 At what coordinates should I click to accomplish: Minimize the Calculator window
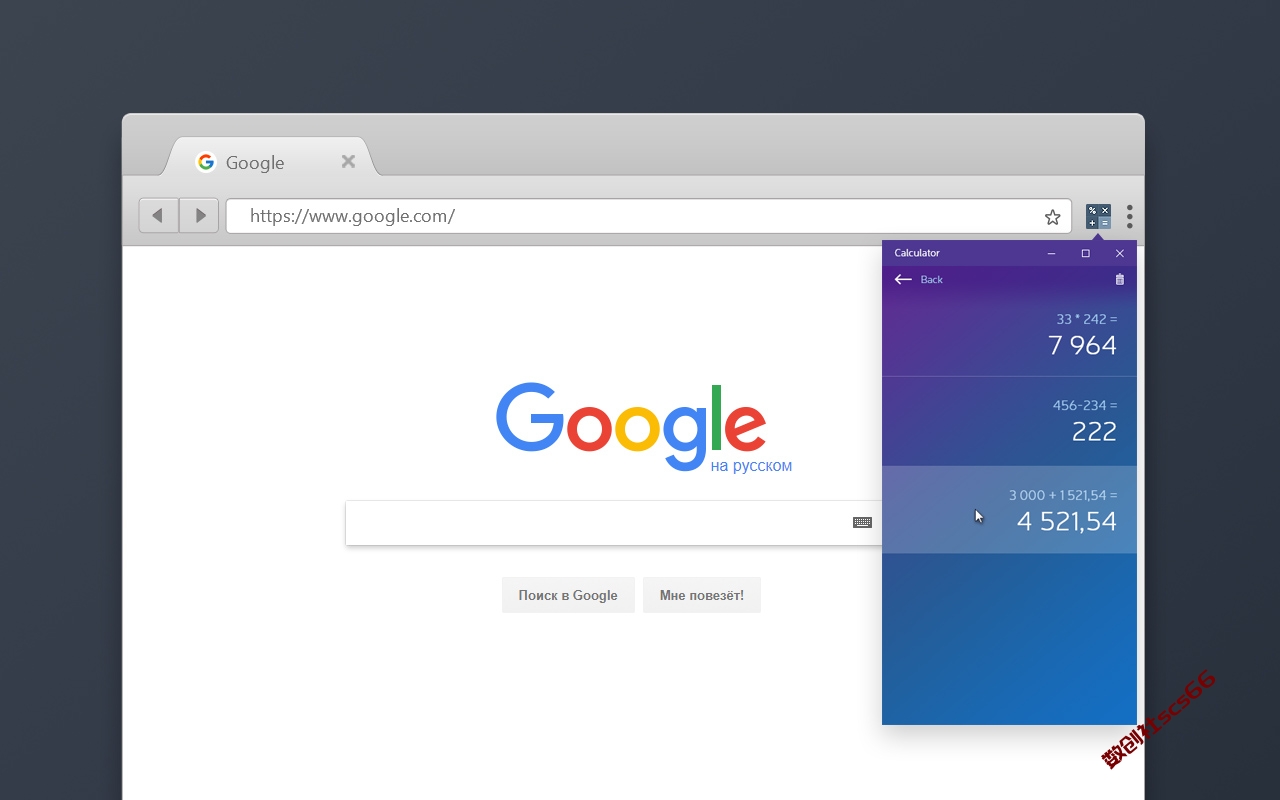1051,254
